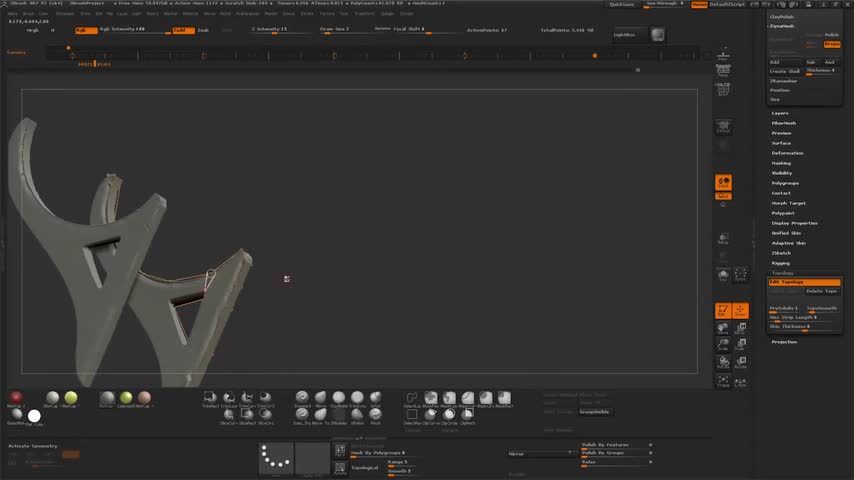Expand the Adaptive Skin subpalette
854x480 pixels.
click(789, 243)
